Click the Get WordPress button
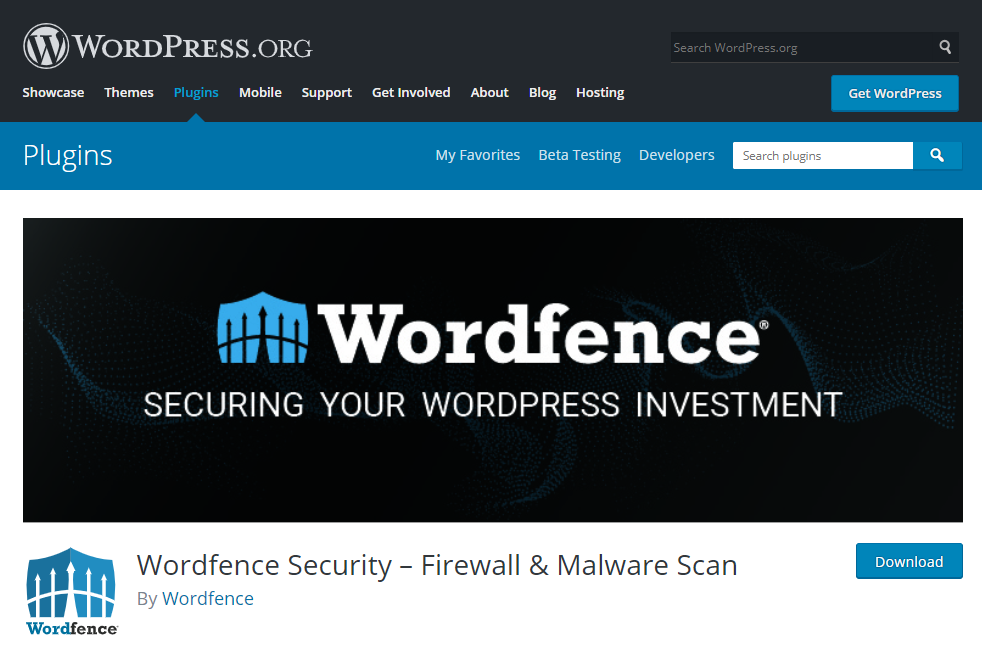Viewport: 982px width, 661px height. click(x=894, y=93)
